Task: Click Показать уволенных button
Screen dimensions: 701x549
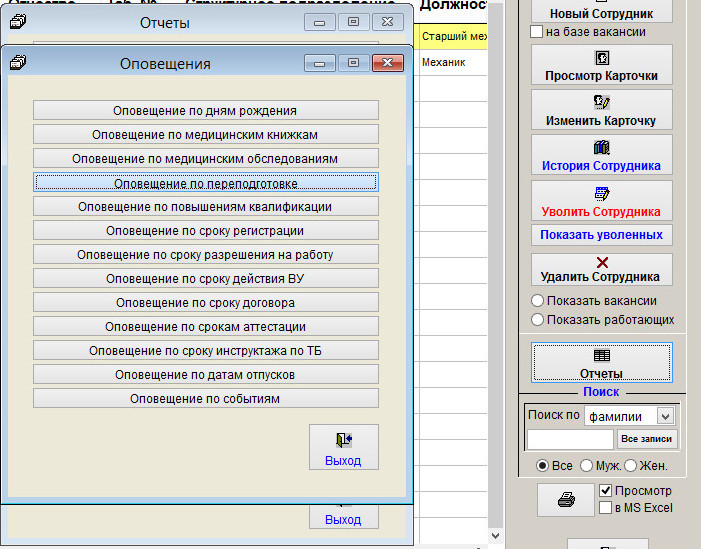Action: [601, 235]
